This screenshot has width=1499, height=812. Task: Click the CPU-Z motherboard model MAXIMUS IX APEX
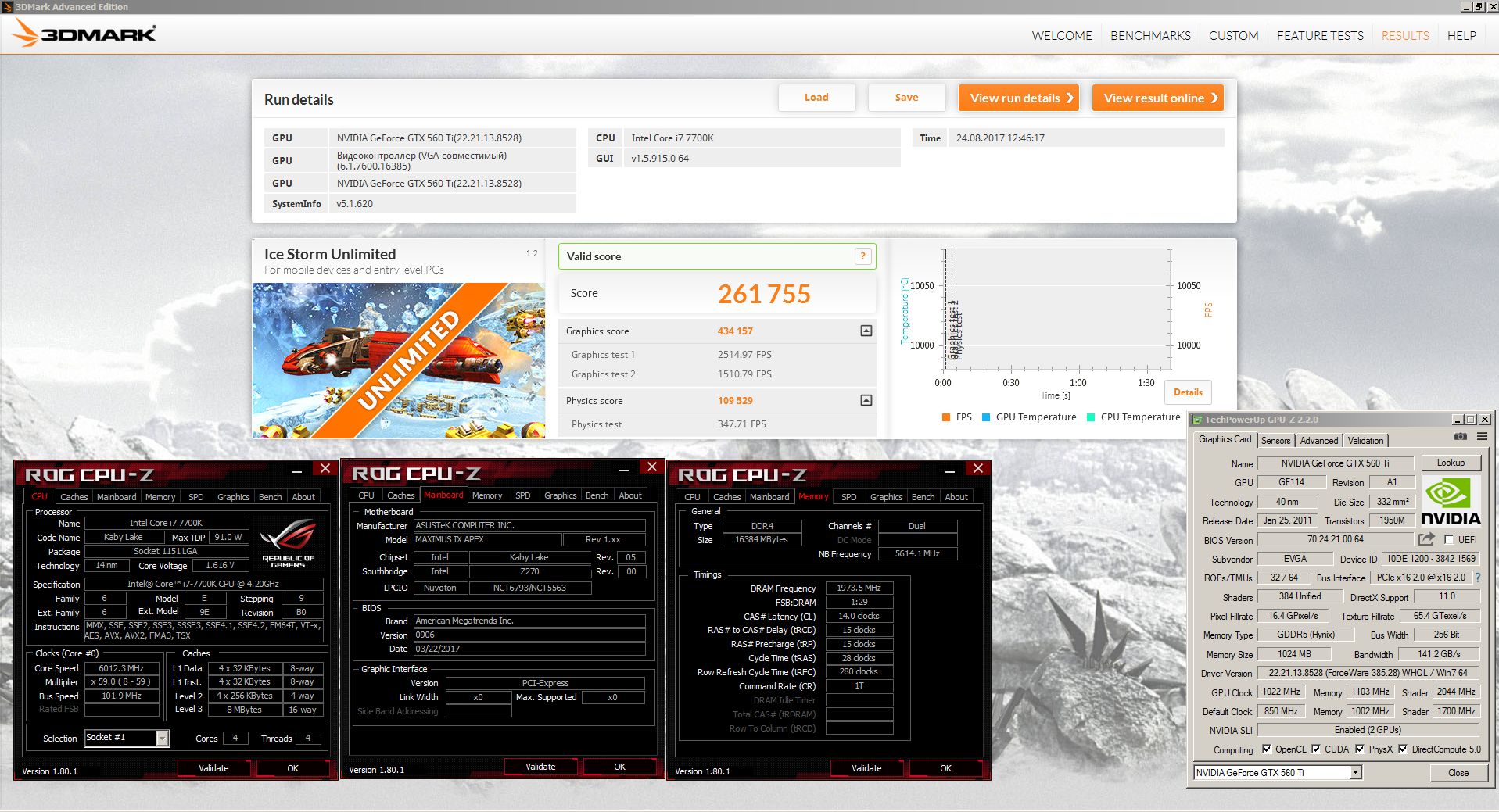pyautogui.click(x=487, y=539)
